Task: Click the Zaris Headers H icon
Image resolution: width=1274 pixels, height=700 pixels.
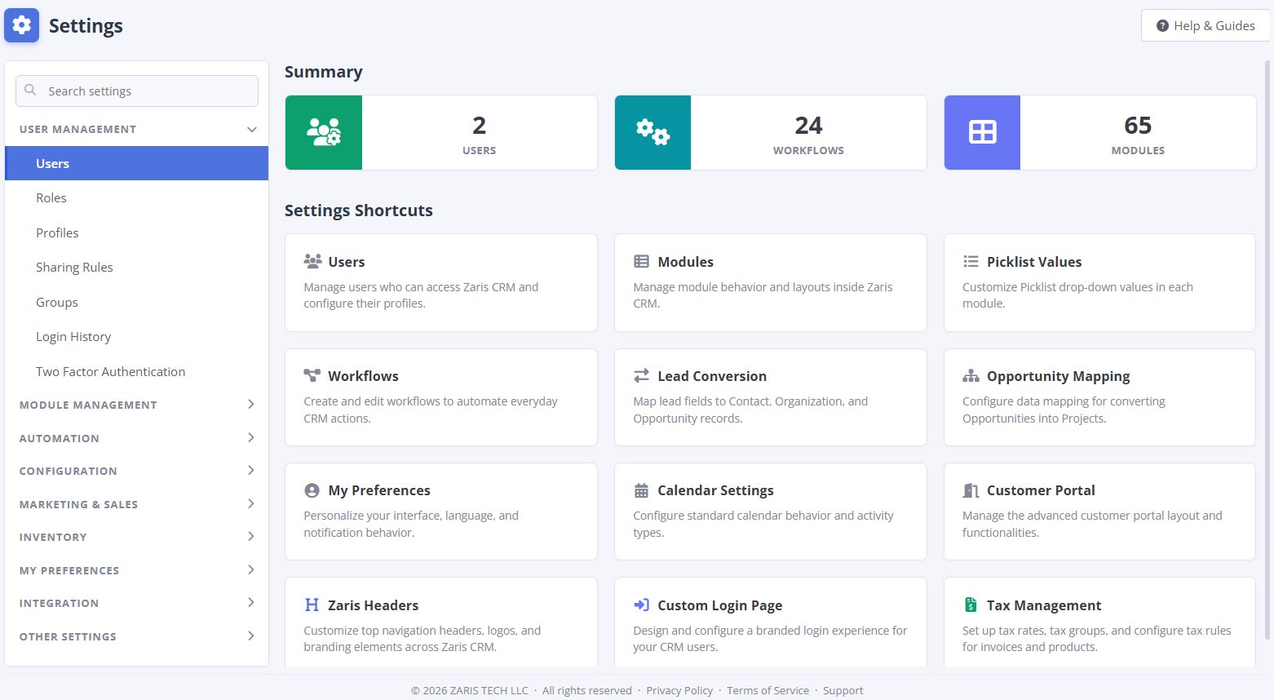Action: (x=312, y=605)
